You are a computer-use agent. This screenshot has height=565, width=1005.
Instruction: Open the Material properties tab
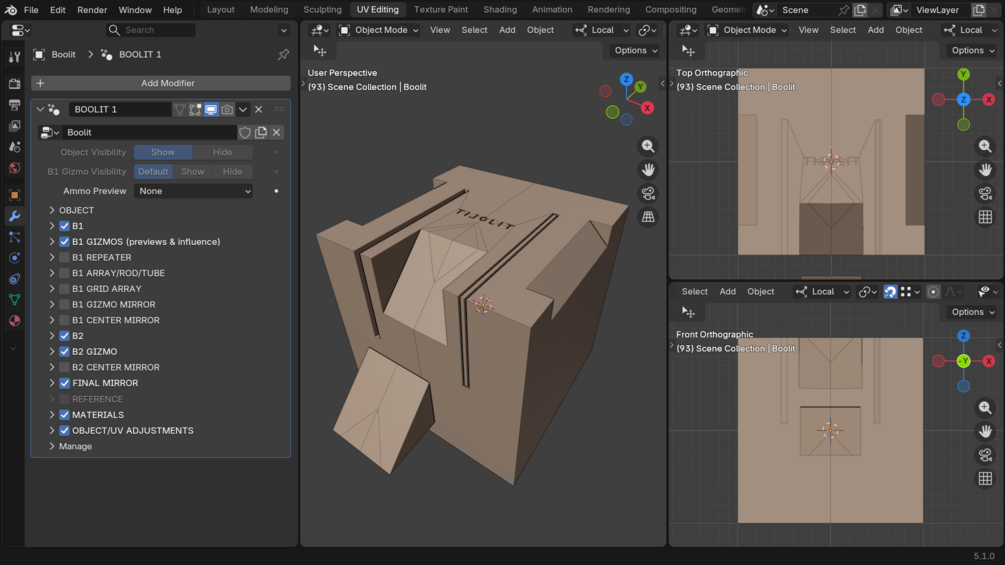[x=14, y=320]
